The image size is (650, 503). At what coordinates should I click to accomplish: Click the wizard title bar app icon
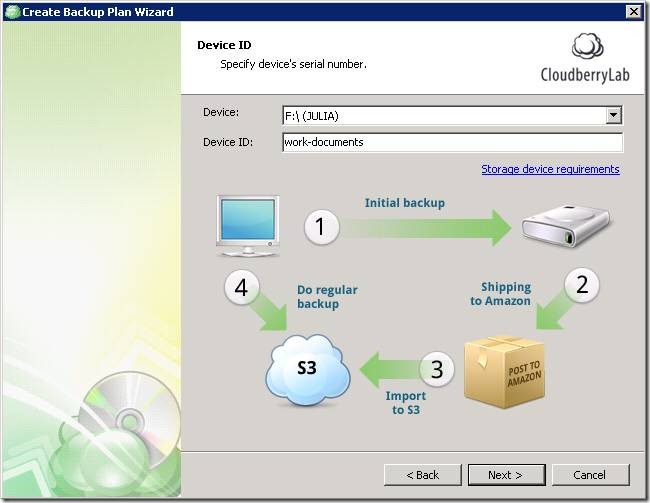tap(12, 12)
